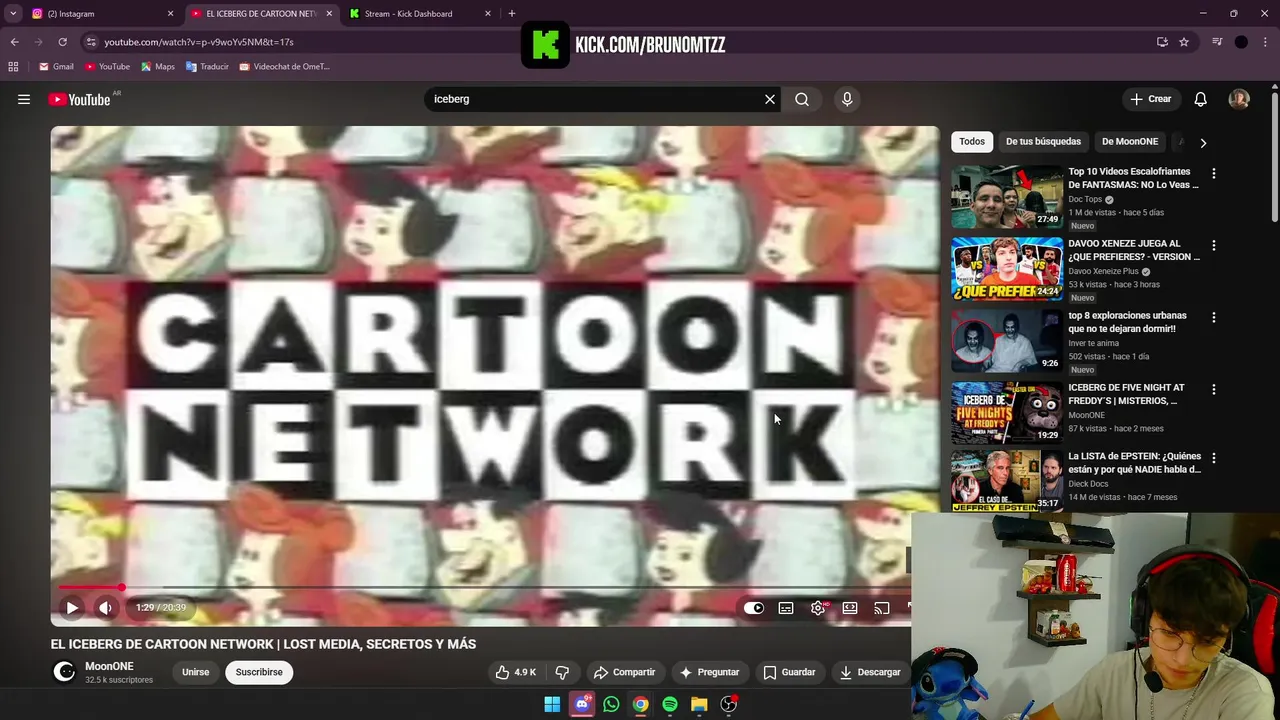Open WhatsApp from the taskbar
This screenshot has width=1280, height=720.
611,704
